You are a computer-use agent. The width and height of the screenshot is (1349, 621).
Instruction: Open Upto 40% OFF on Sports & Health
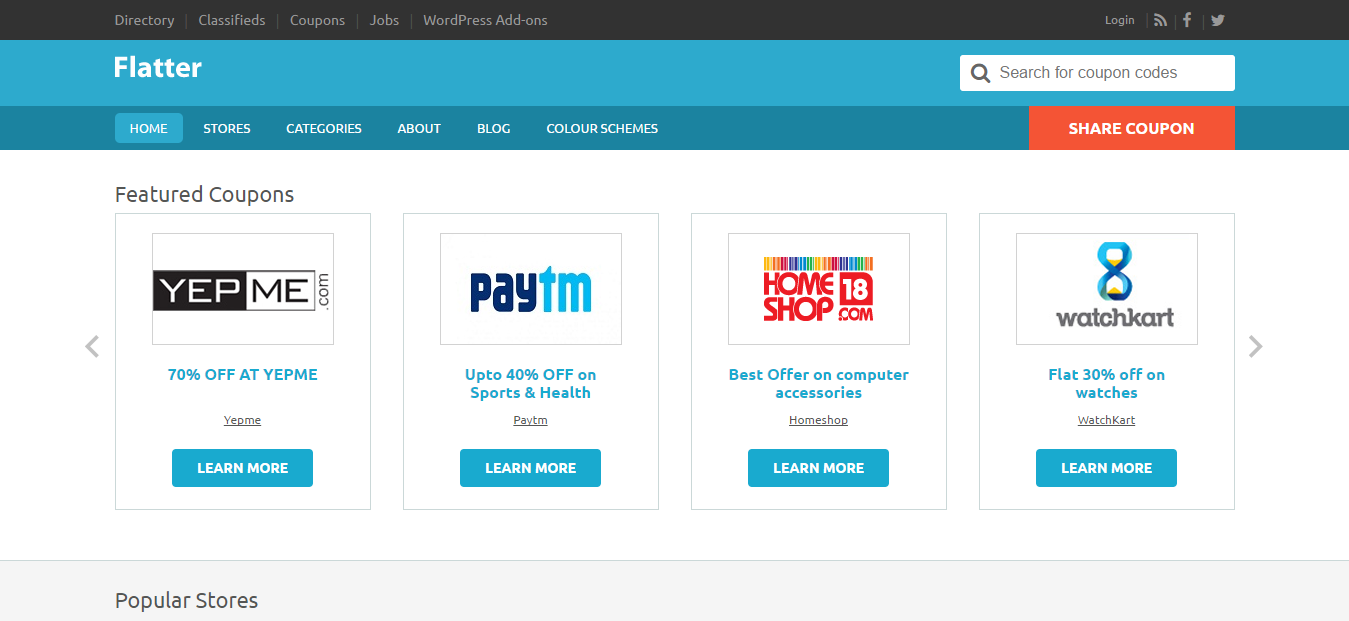(x=531, y=384)
